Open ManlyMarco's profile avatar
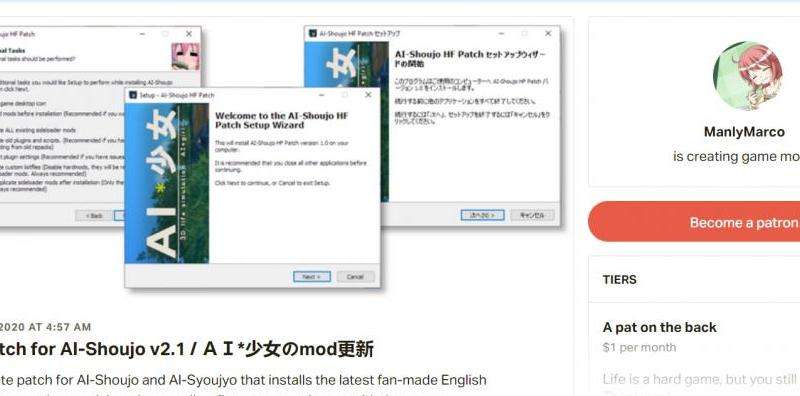Screen dimensions: 800x396 (748, 76)
